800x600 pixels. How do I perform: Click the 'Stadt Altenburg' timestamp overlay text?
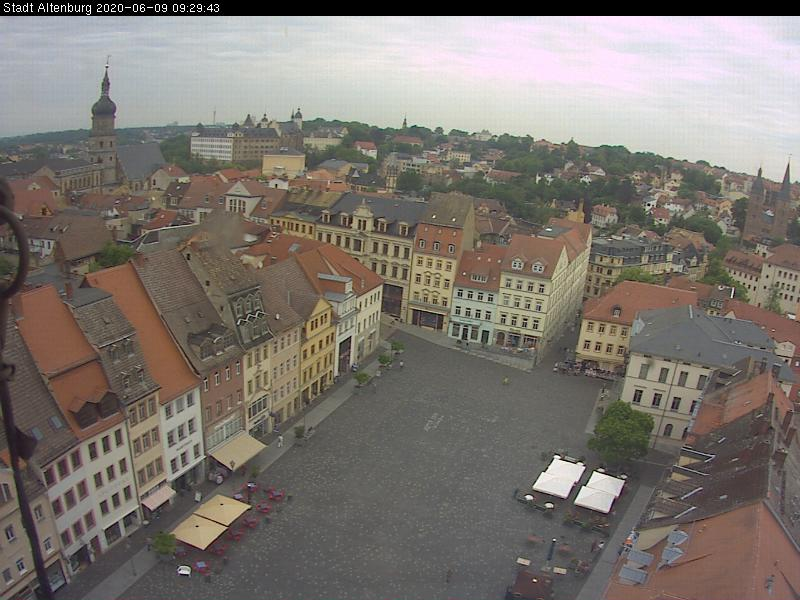coord(111,8)
